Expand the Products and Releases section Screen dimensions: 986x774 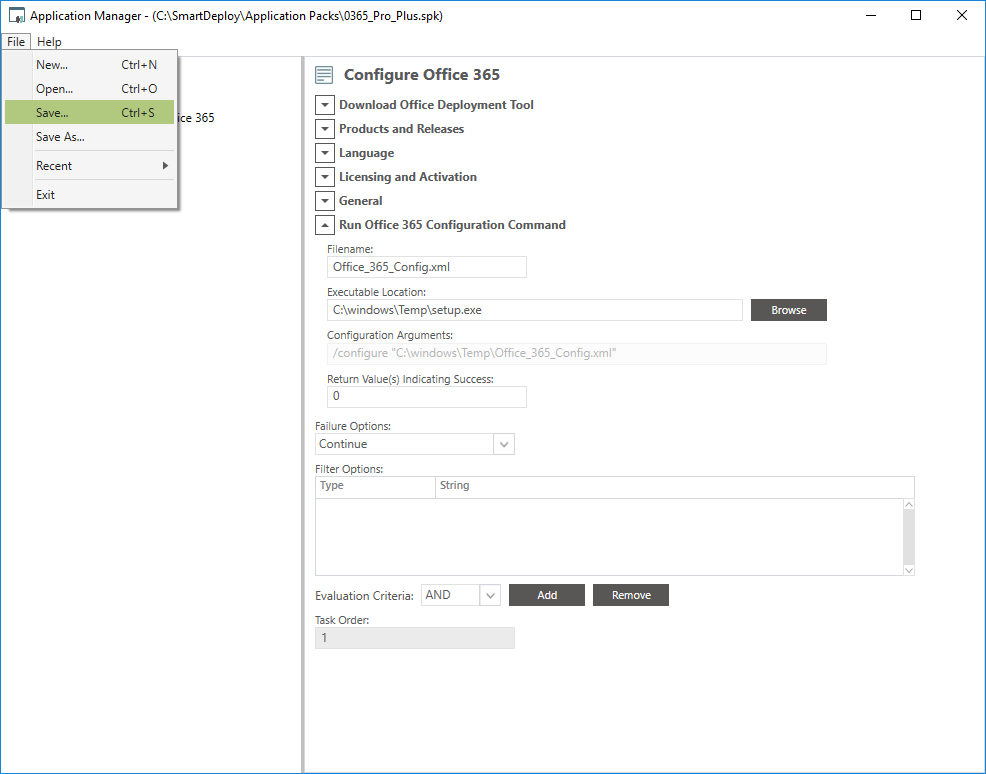coord(325,129)
